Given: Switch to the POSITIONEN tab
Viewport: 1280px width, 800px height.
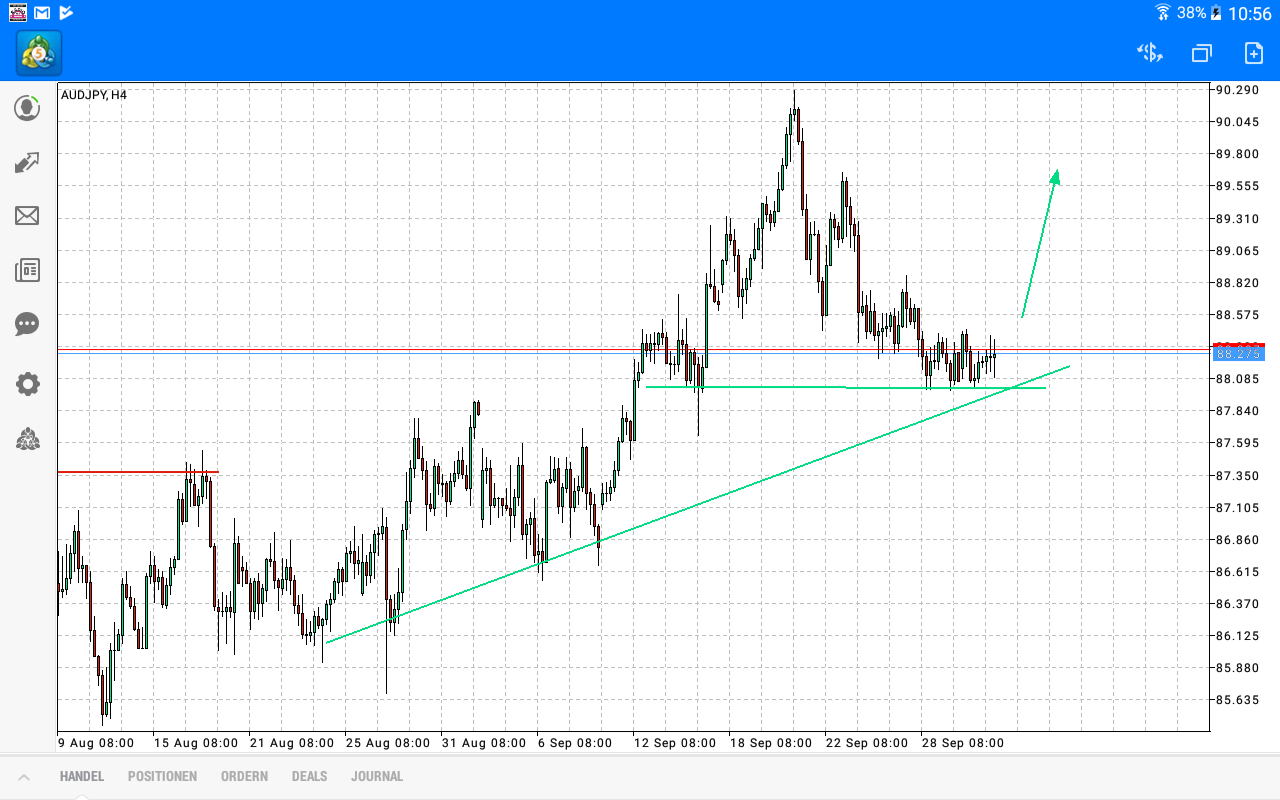Looking at the screenshot, I should pyautogui.click(x=162, y=776).
